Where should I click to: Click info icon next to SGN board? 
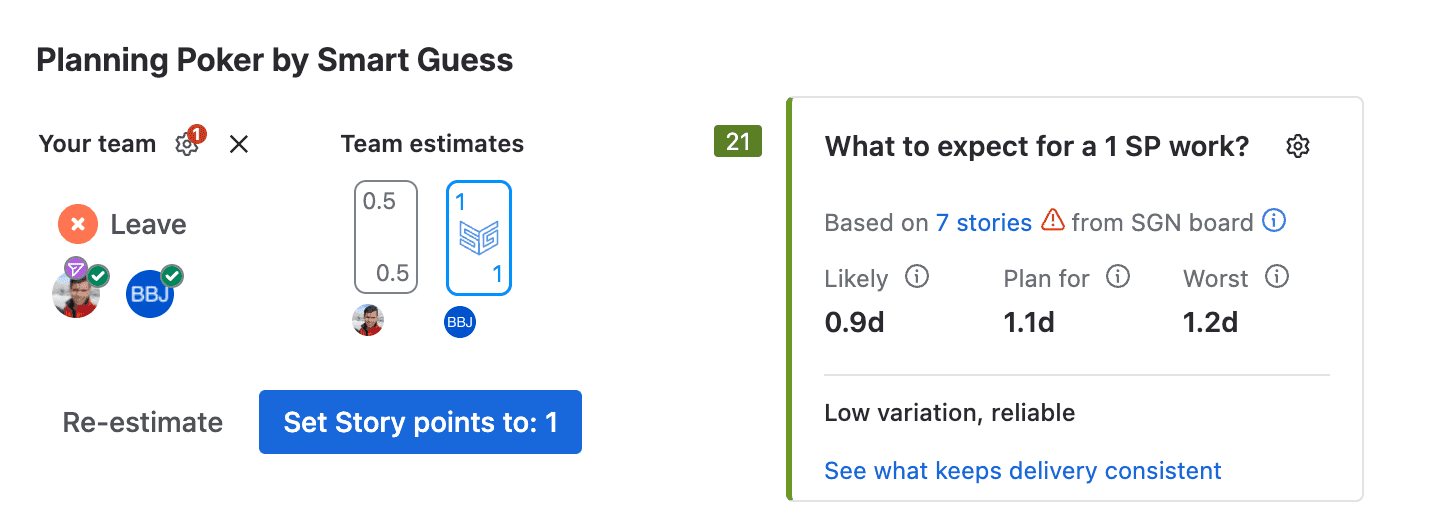[1273, 221]
